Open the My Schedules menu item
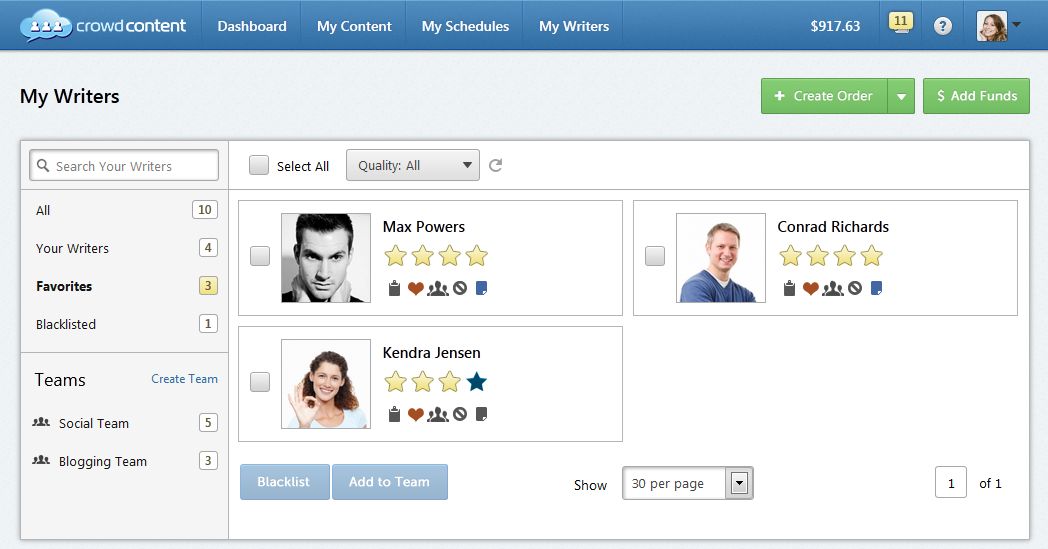1048x549 pixels. [465, 26]
